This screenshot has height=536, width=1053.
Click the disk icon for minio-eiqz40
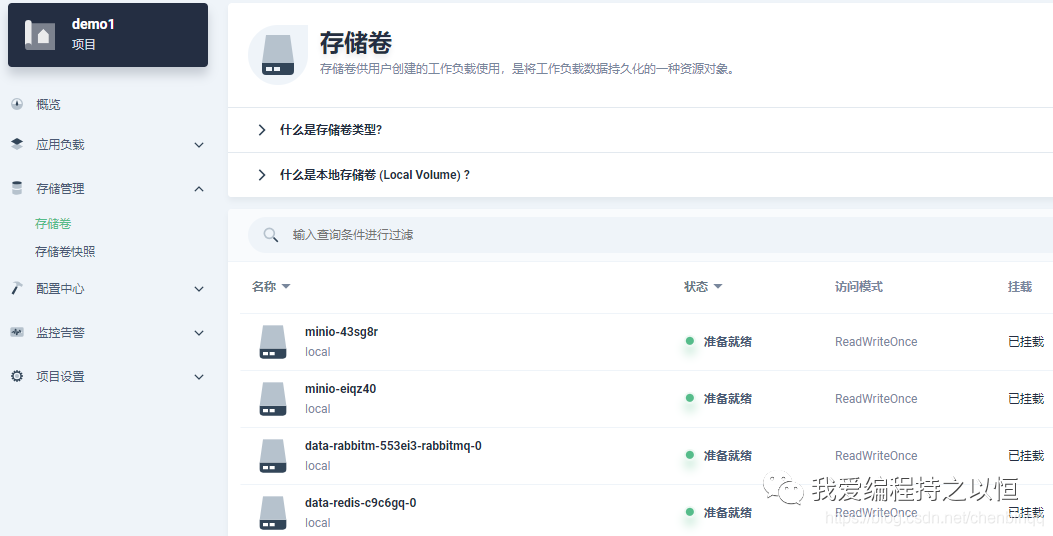click(273, 399)
